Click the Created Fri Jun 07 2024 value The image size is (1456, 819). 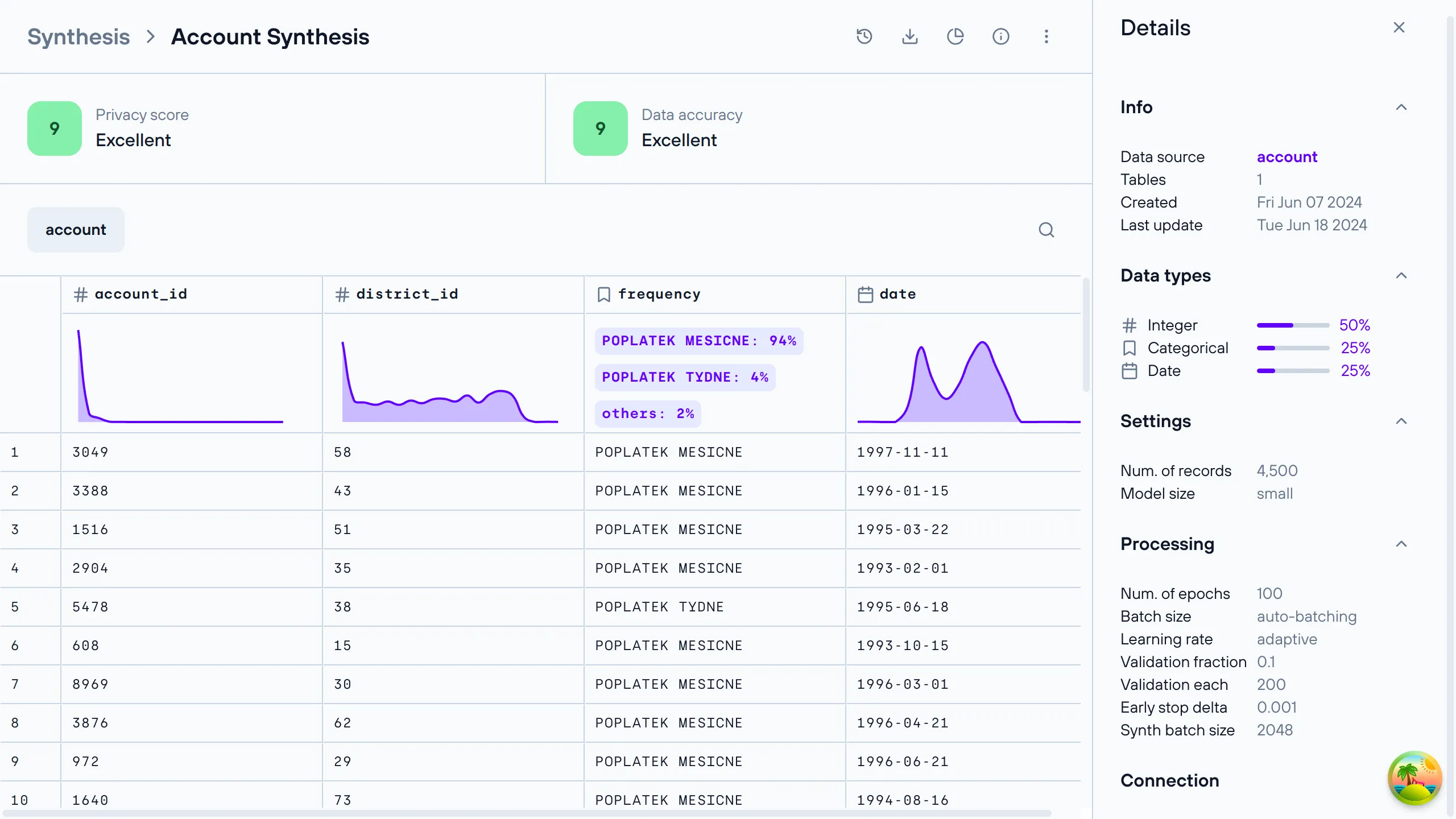pos(1309,202)
